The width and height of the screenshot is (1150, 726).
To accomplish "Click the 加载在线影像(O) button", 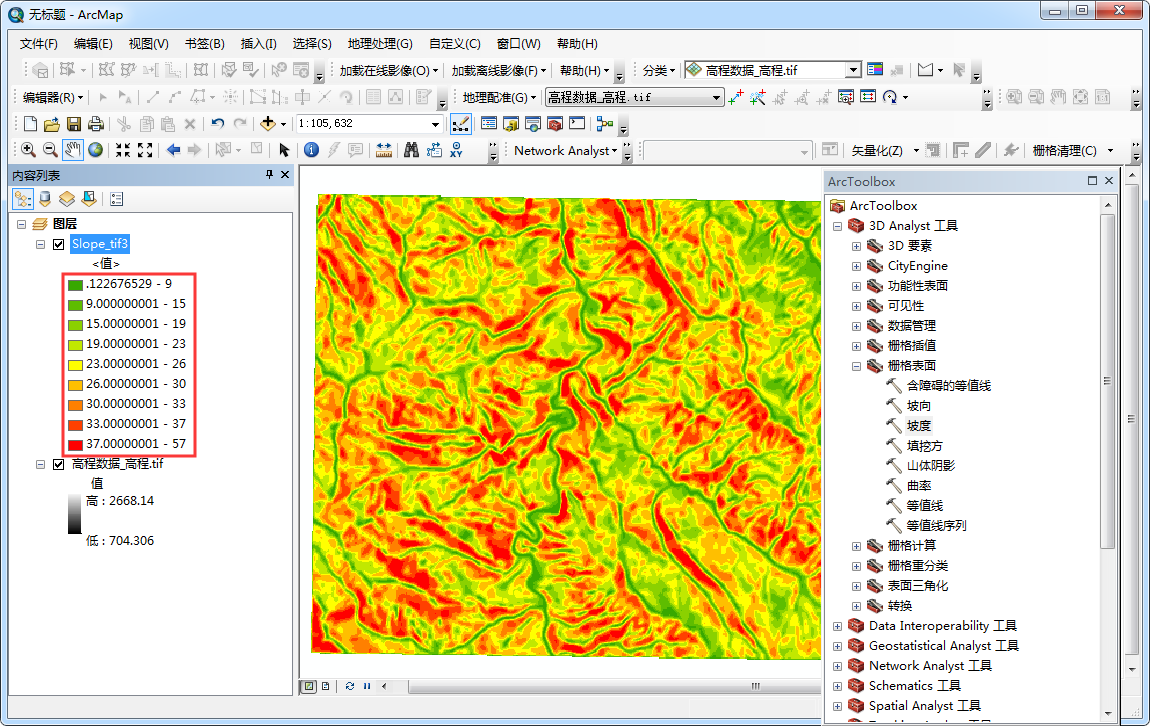I will tap(389, 70).
